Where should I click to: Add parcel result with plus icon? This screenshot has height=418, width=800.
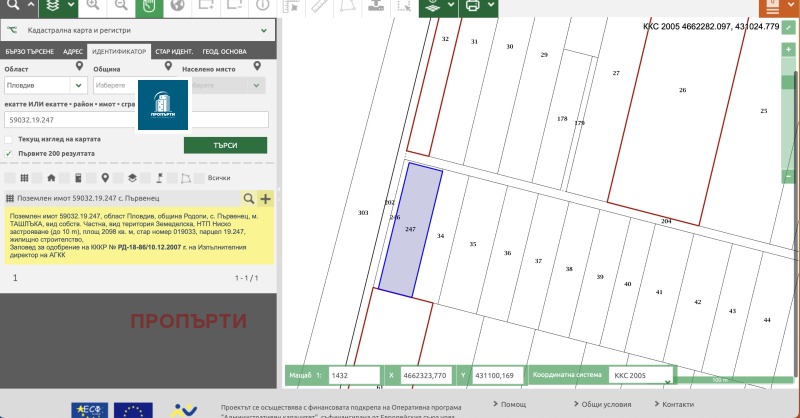[x=265, y=199]
